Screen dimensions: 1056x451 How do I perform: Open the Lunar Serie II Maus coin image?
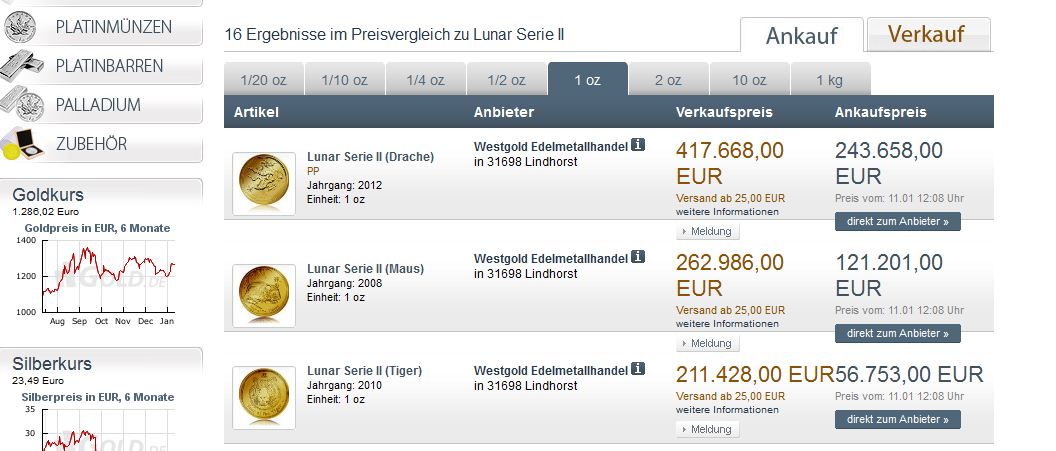coord(264,295)
